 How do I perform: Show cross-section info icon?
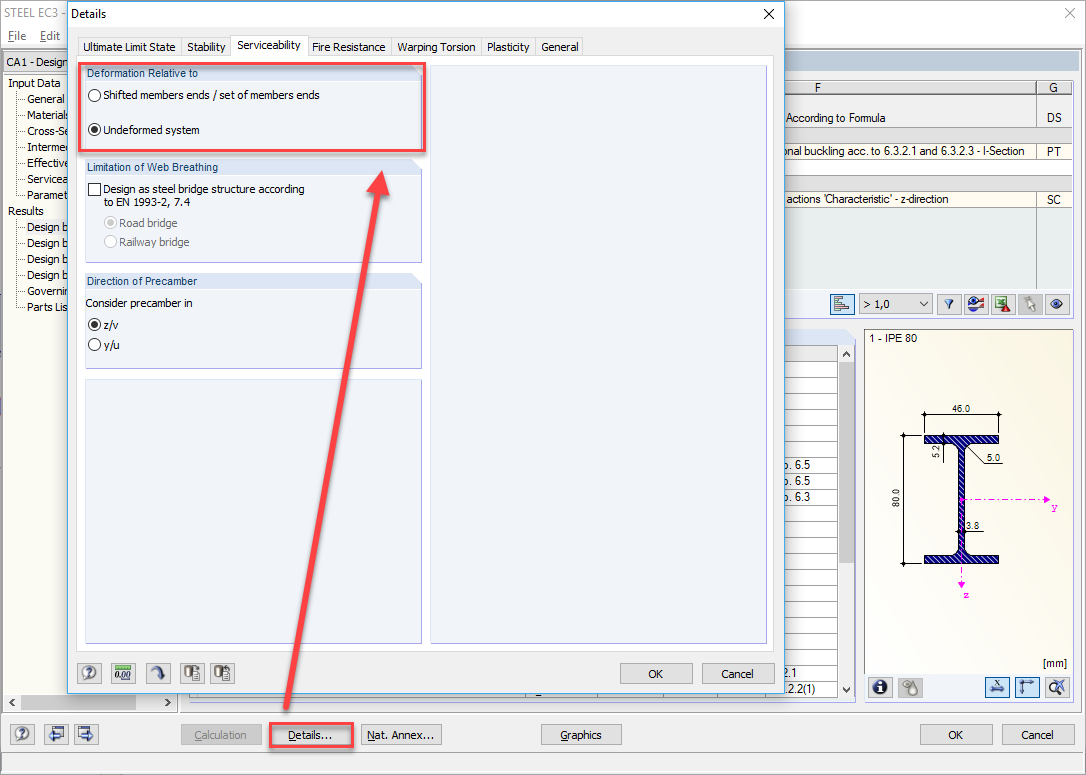pos(880,688)
